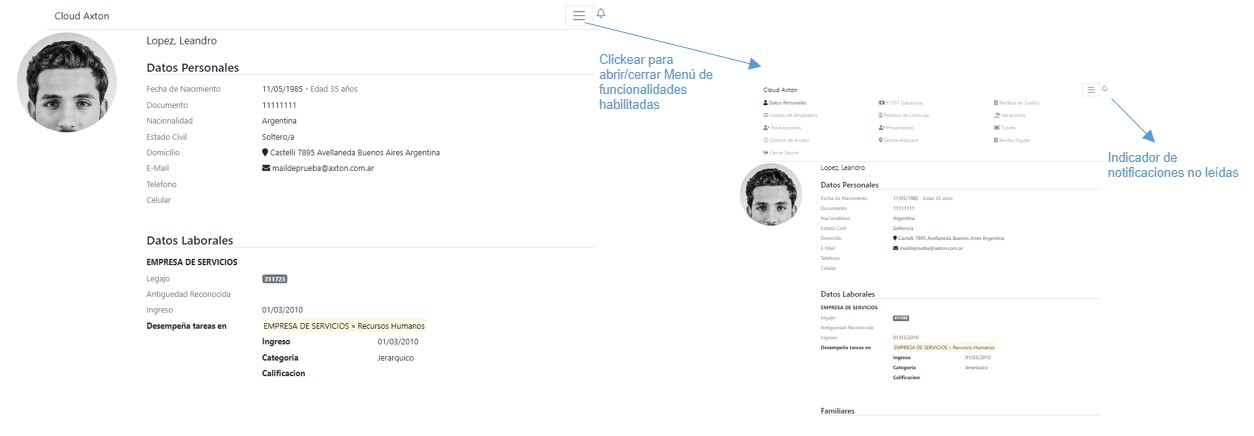
Task: Click the small bell icon above the expanded menu
Action: point(1105,89)
